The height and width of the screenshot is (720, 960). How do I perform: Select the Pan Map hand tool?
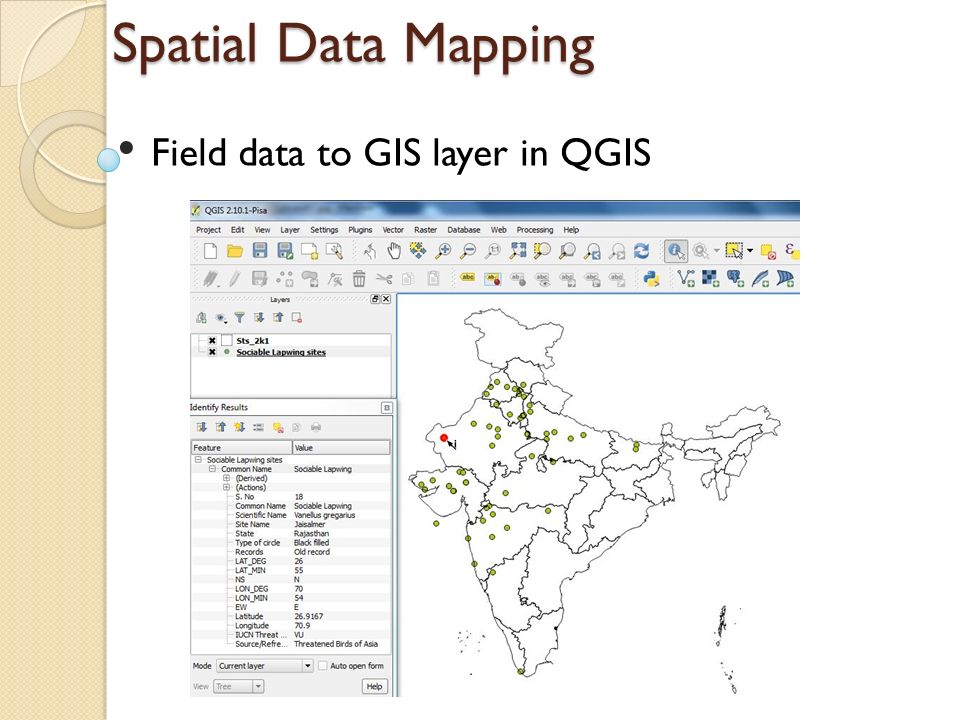click(x=394, y=250)
